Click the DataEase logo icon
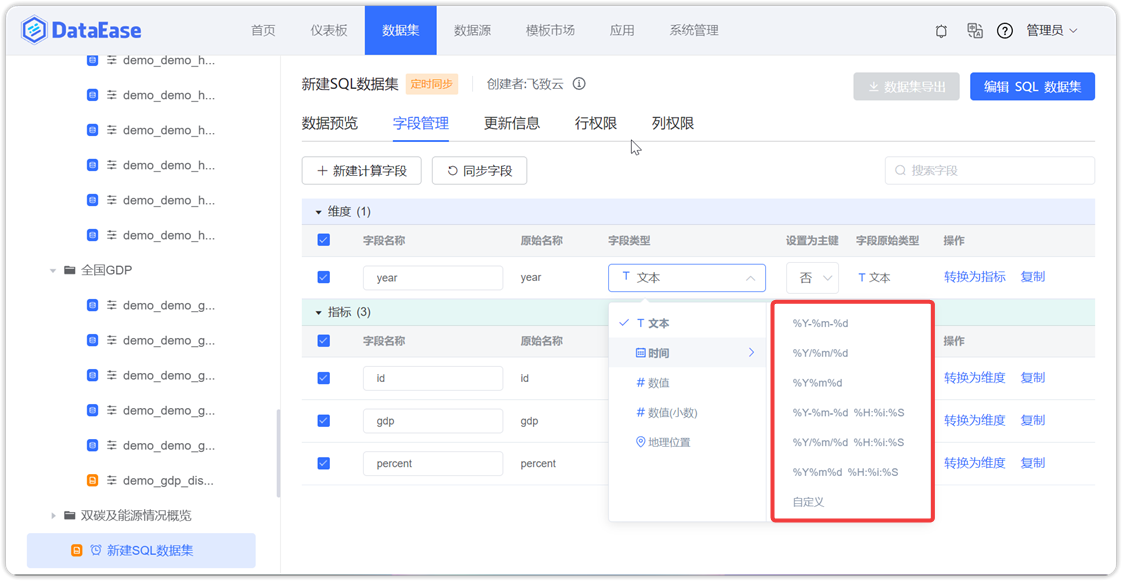This screenshot has height=581, width=1122. coord(34,30)
